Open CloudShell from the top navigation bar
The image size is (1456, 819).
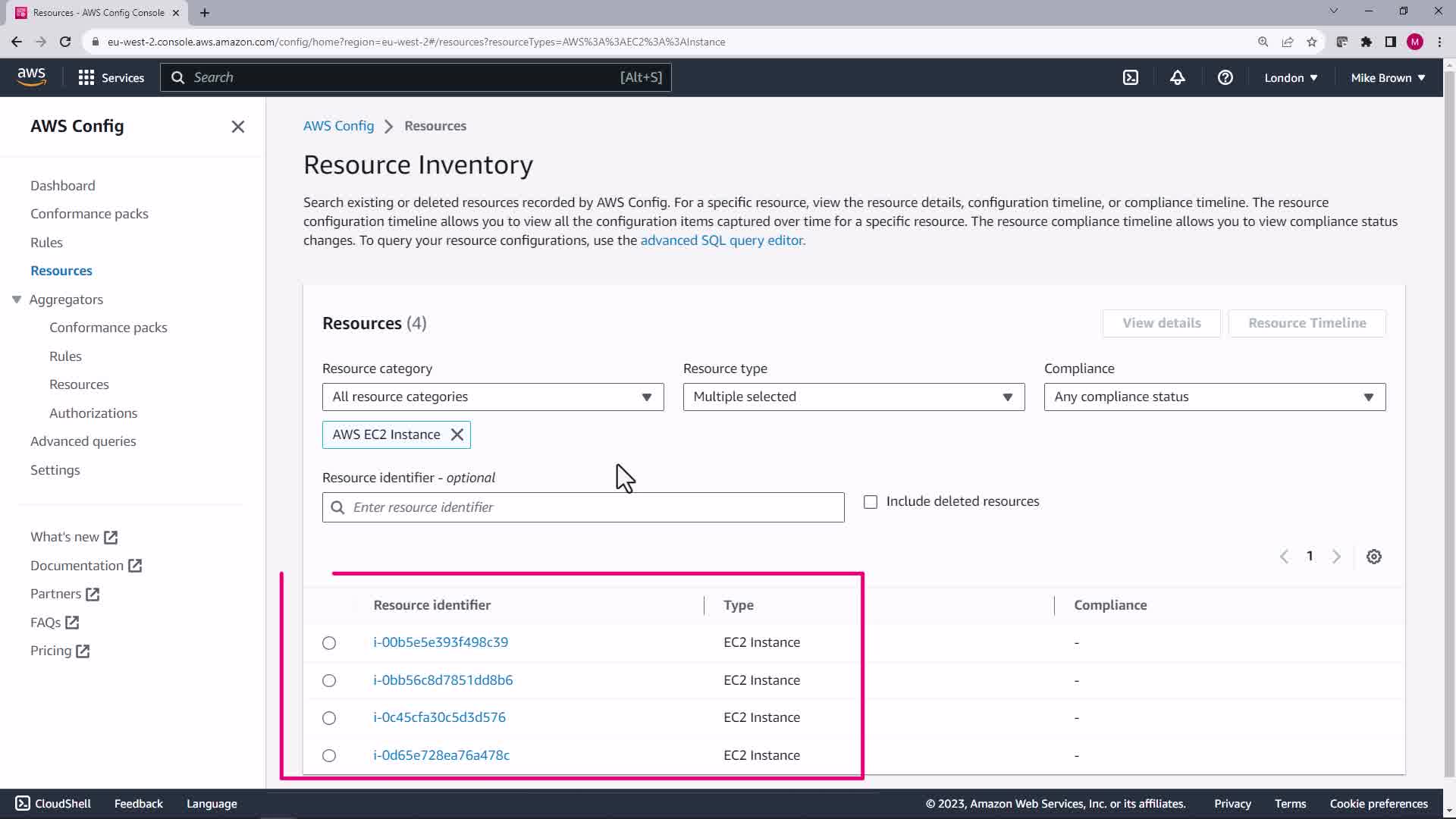pos(1130,77)
